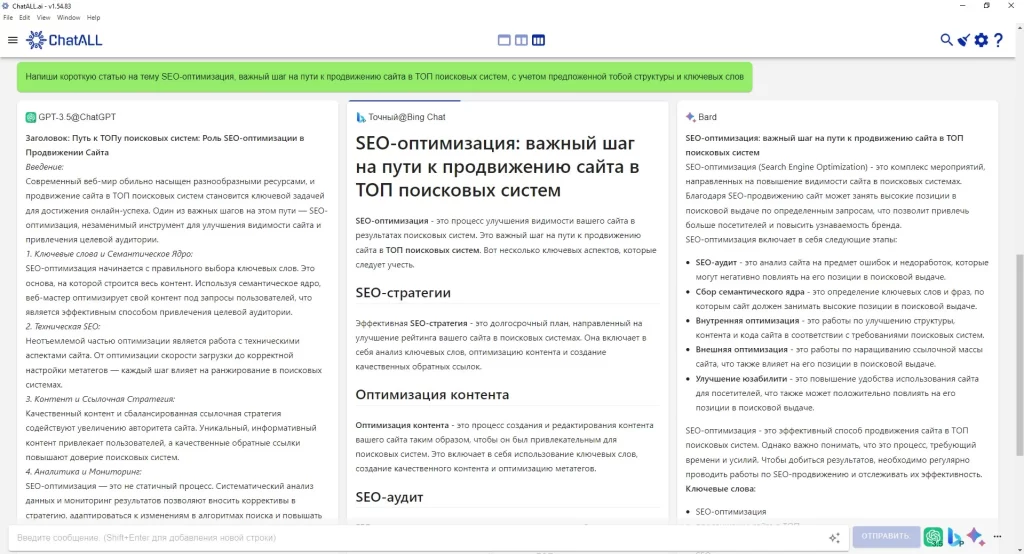Click the 'SEO-аудит' heading in Bing response

tap(389, 497)
